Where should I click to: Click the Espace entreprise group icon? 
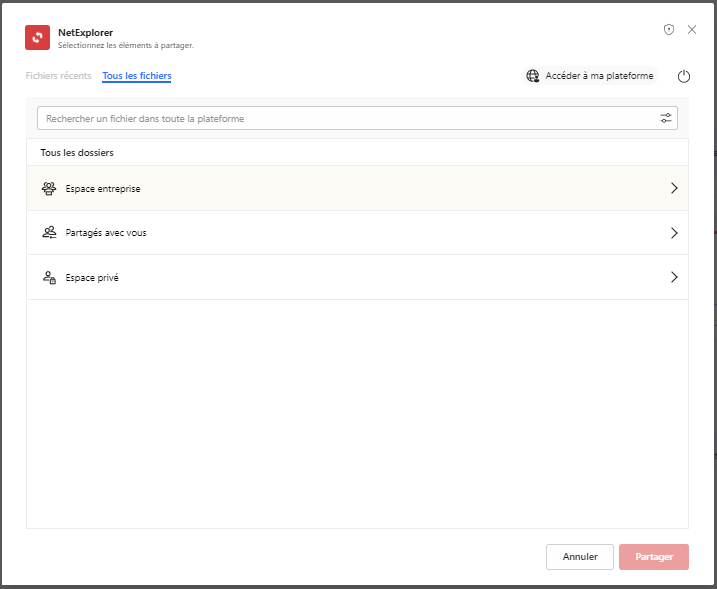tap(49, 188)
